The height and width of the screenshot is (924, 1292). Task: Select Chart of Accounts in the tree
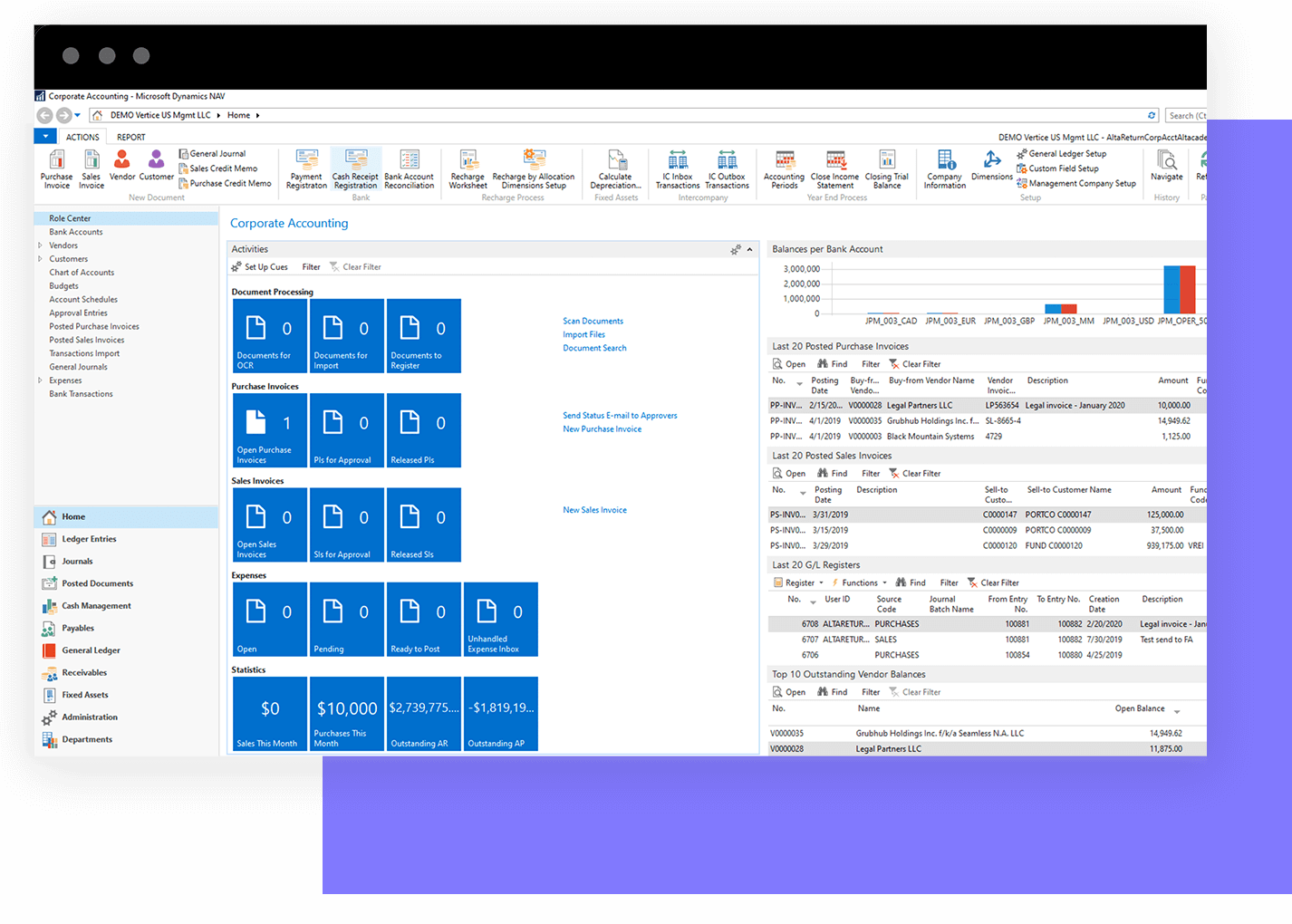tap(82, 273)
